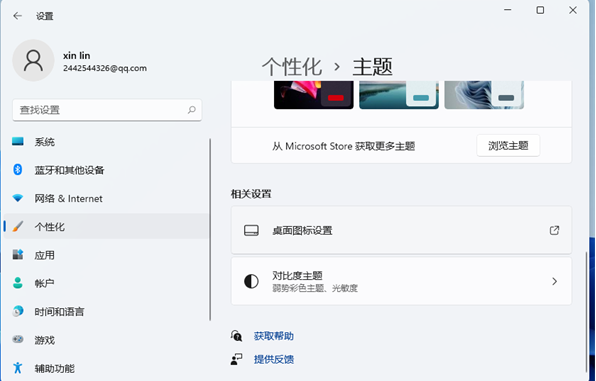Viewport: 596px width, 381px height.
Task: Click the 网络 & Internet wifi icon
Action: click(x=17, y=198)
